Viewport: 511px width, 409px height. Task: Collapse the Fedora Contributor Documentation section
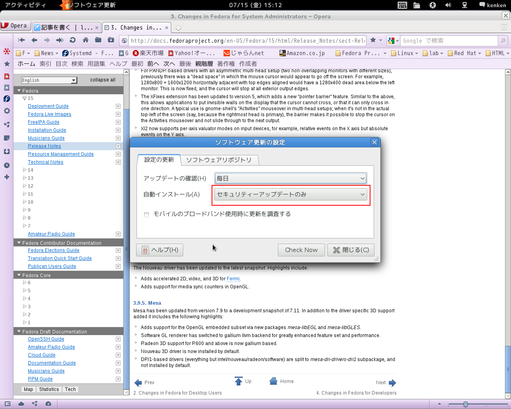(x=19, y=243)
